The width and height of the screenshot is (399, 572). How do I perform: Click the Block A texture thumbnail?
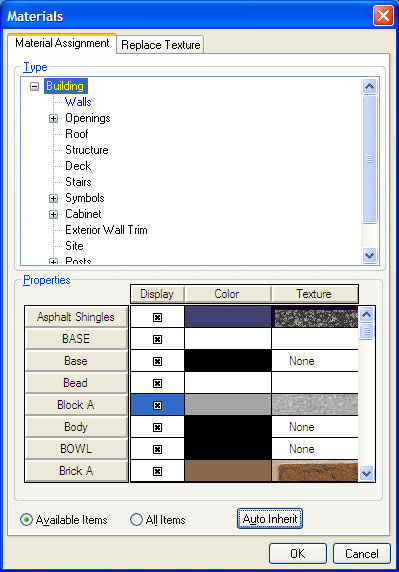[x=315, y=405]
